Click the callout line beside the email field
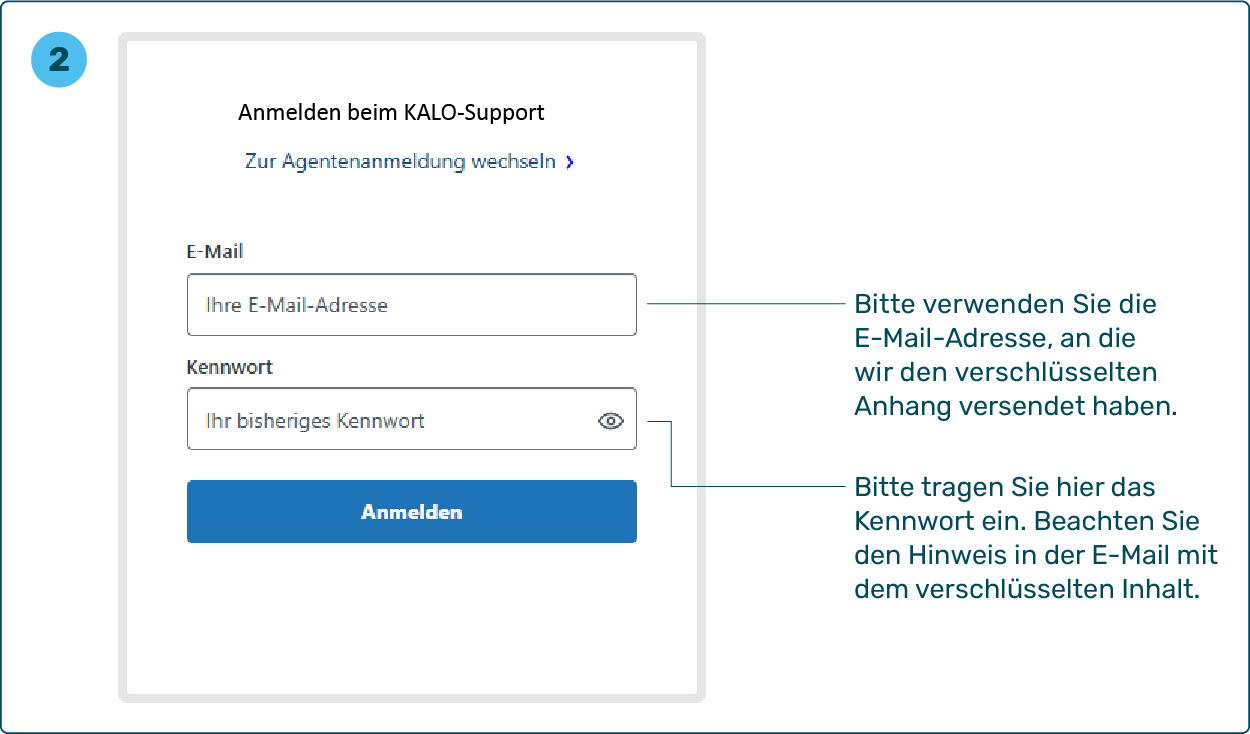This screenshot has height=734, width=1250. click(745, 303)
